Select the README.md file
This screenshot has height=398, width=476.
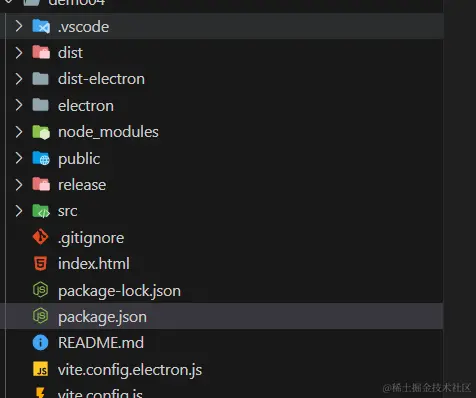(x=222, y=343)
